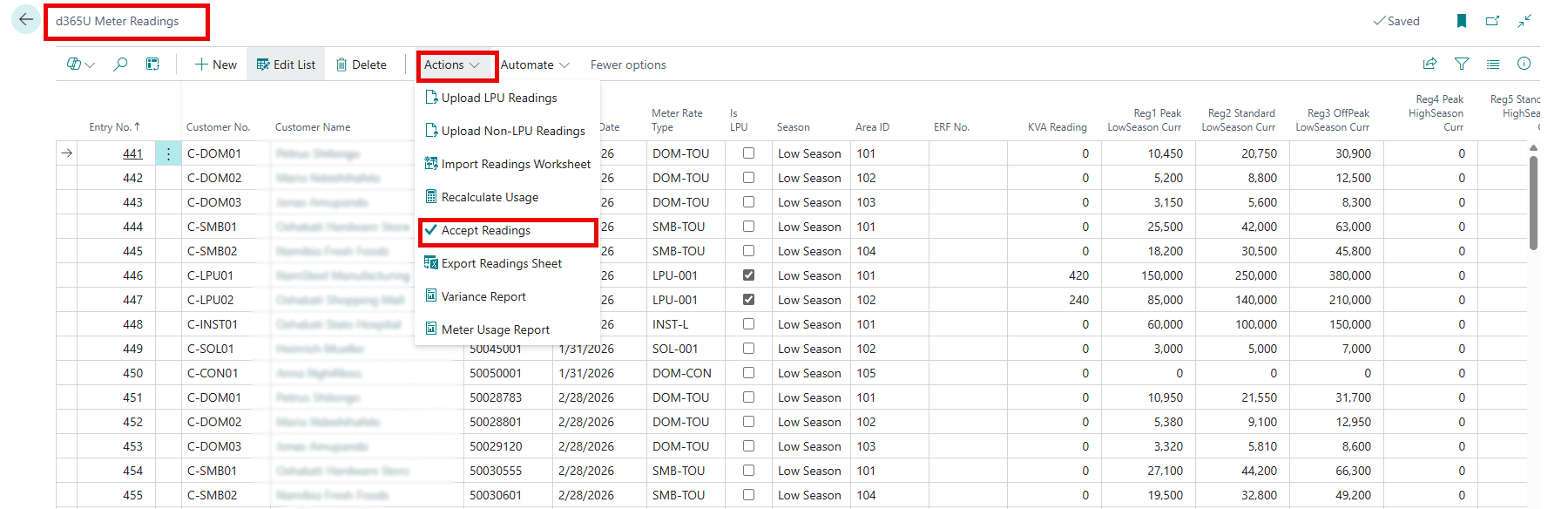Choose Export Readings Sheet
Image resolution: width=1568 pixels, height=509 pixels.
(493, 263)
